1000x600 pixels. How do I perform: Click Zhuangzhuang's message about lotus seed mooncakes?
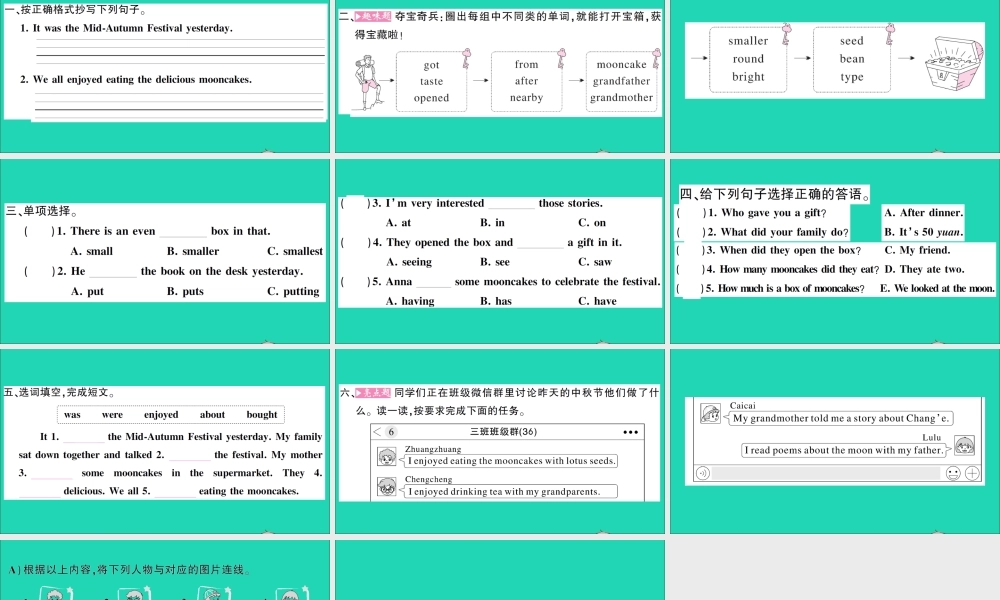pyautogui.click(x=511, y=460)
